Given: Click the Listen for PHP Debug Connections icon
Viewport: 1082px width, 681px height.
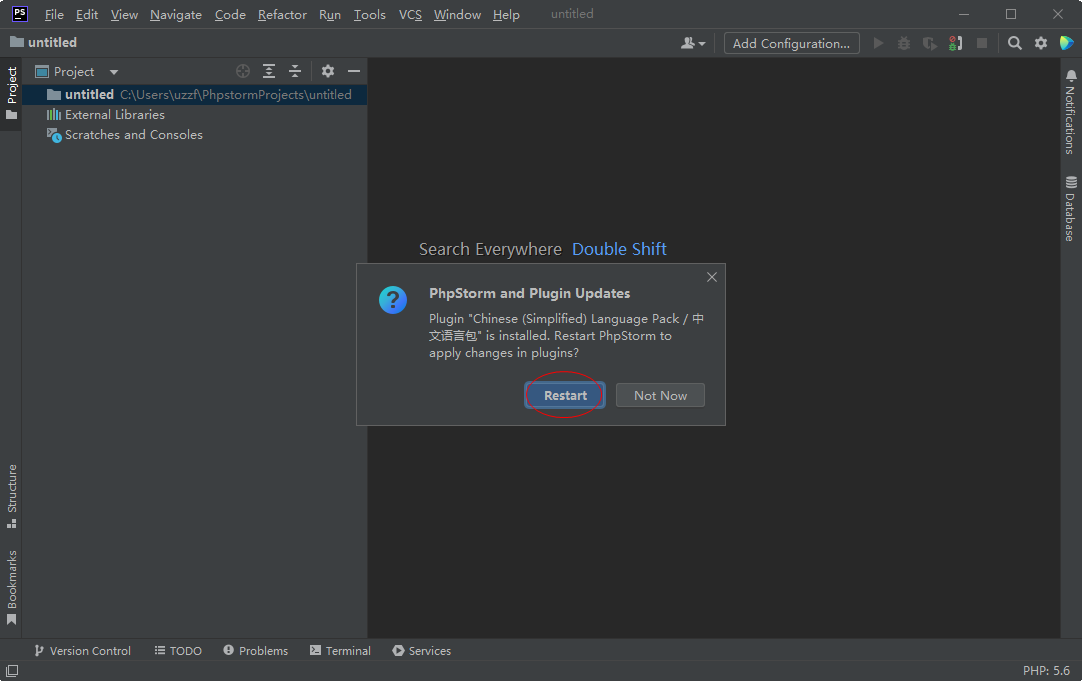Looking at the screenshot, I should click(956, 43).
